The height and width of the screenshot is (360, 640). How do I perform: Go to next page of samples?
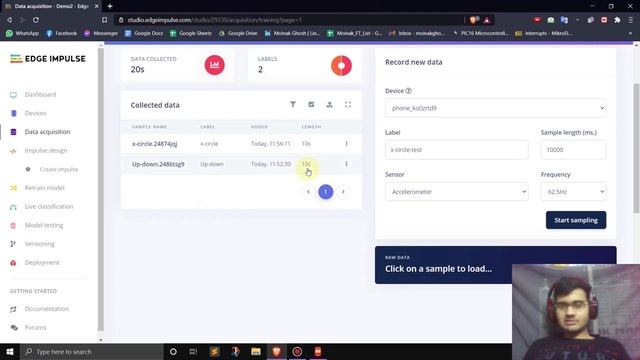pos(343,192)
